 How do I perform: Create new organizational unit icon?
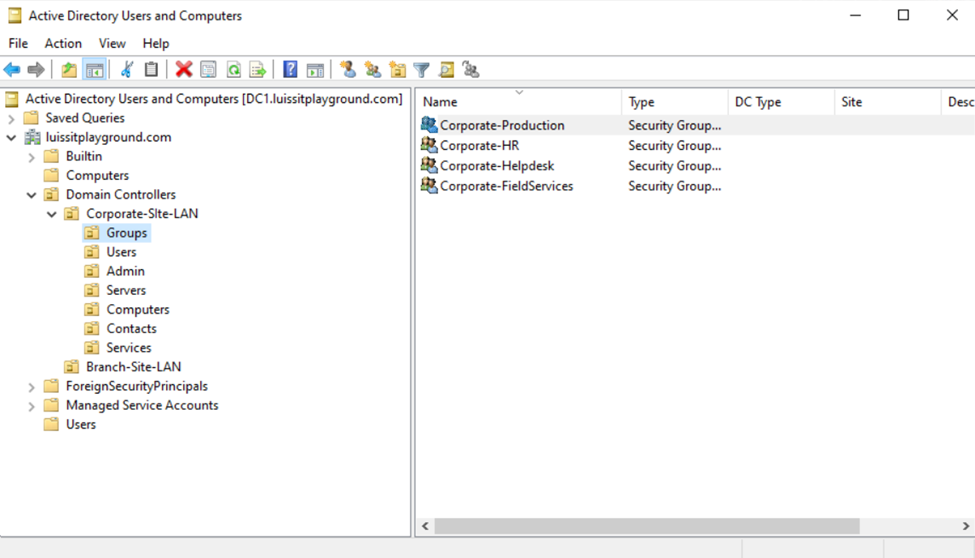(x=397, y=70)
